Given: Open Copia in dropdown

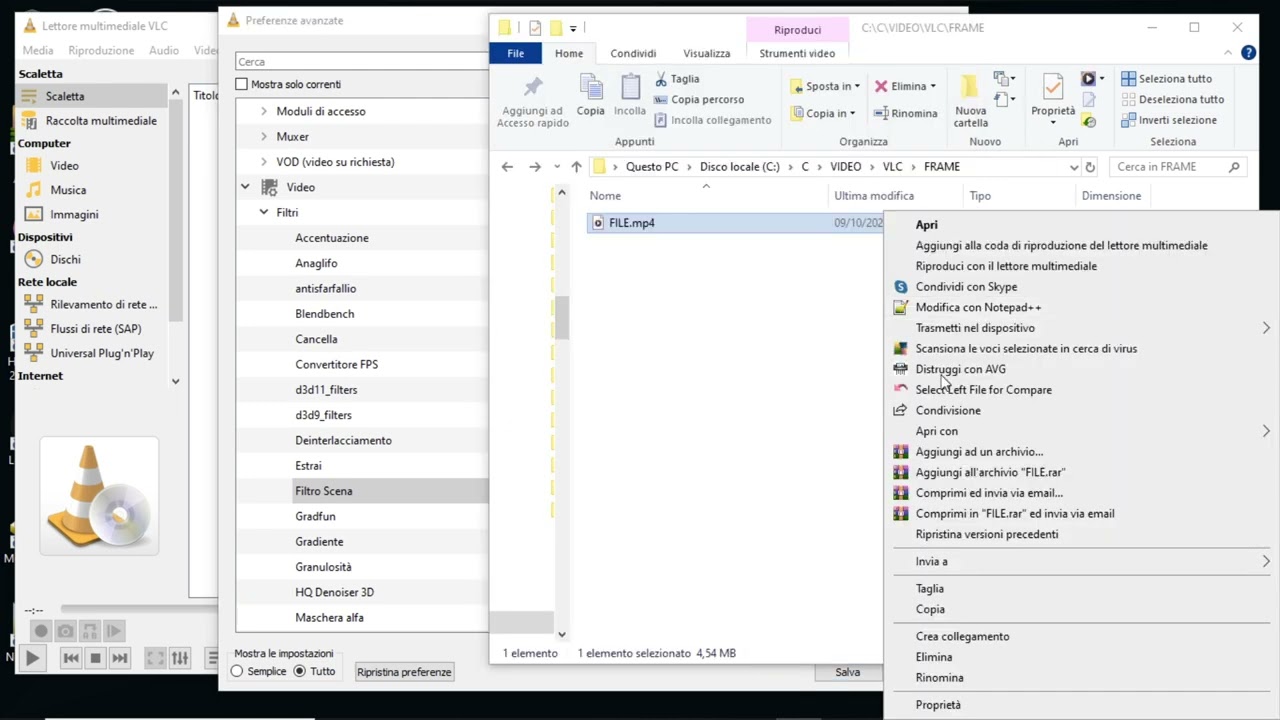Looking at the screenshot, I should pos(823,113).
